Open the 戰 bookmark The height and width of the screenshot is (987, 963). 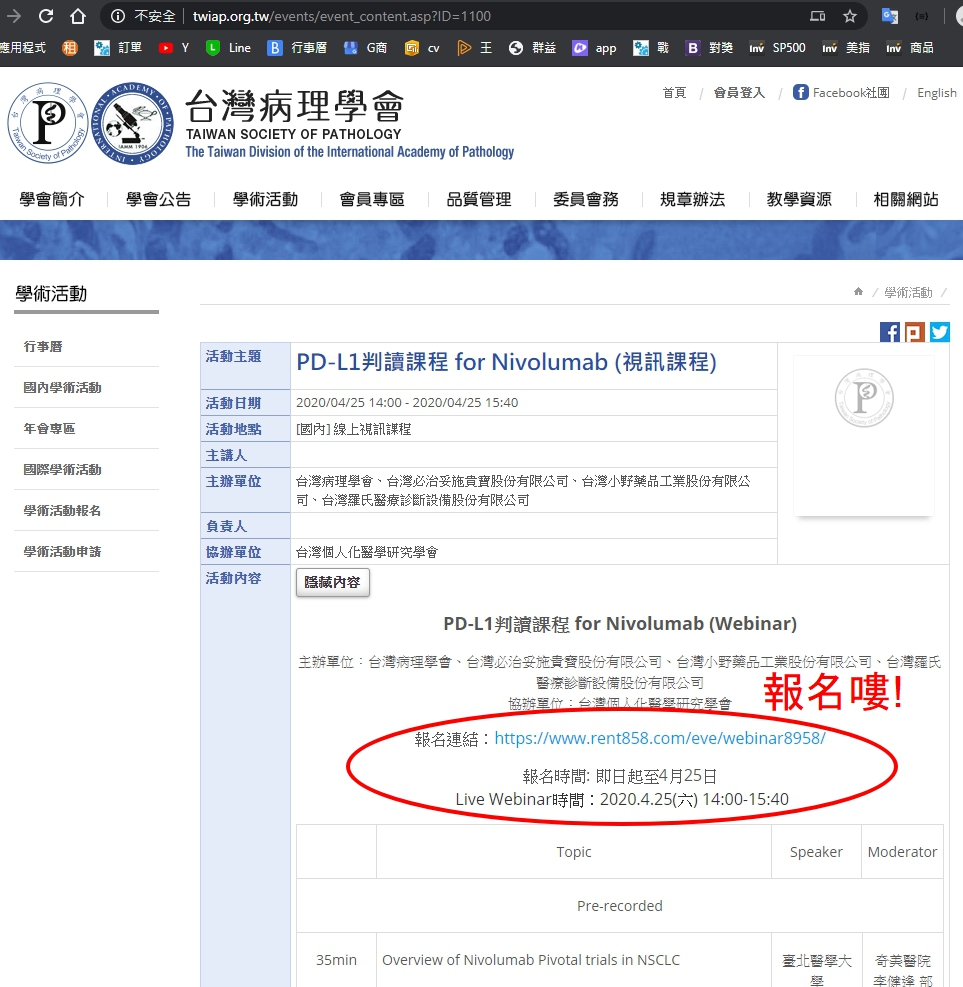click(651, 48)
